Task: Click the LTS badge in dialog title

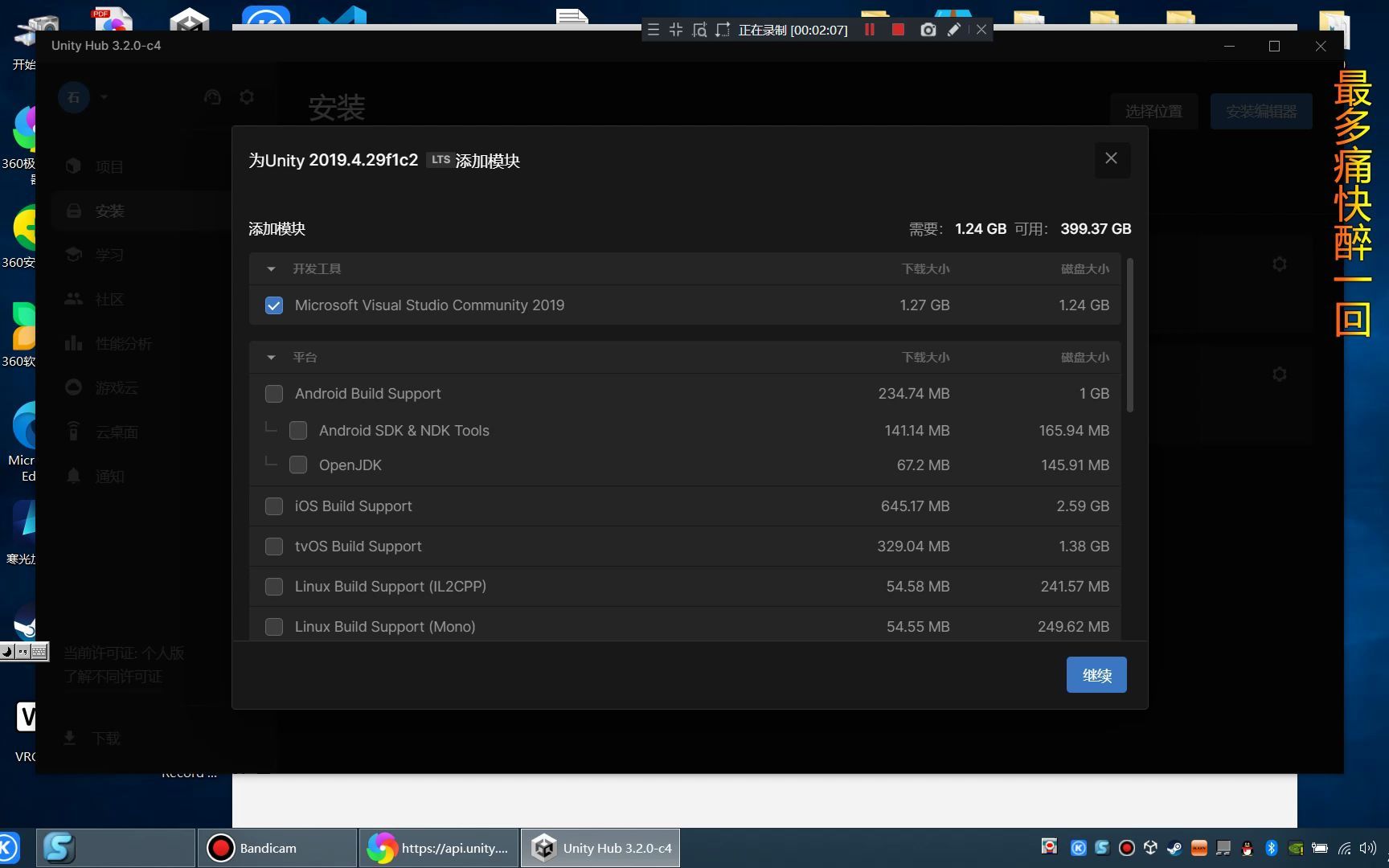Action: click(x=440, y=159)
